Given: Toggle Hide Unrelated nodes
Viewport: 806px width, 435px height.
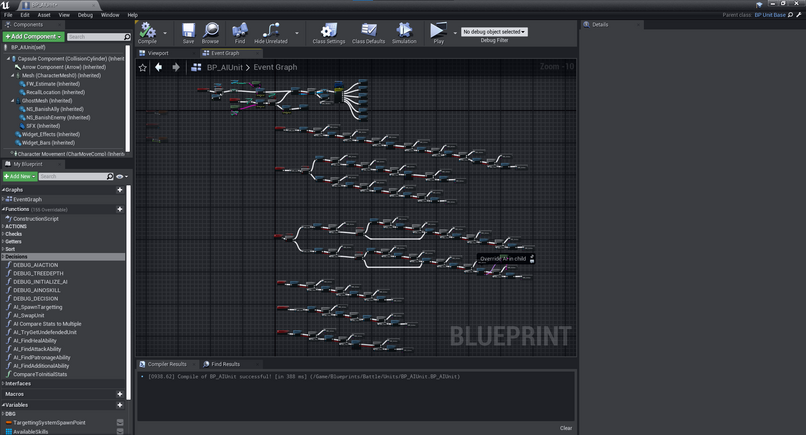Looking at the screenshot, I should pyautogui.click(x=271, y=33).
